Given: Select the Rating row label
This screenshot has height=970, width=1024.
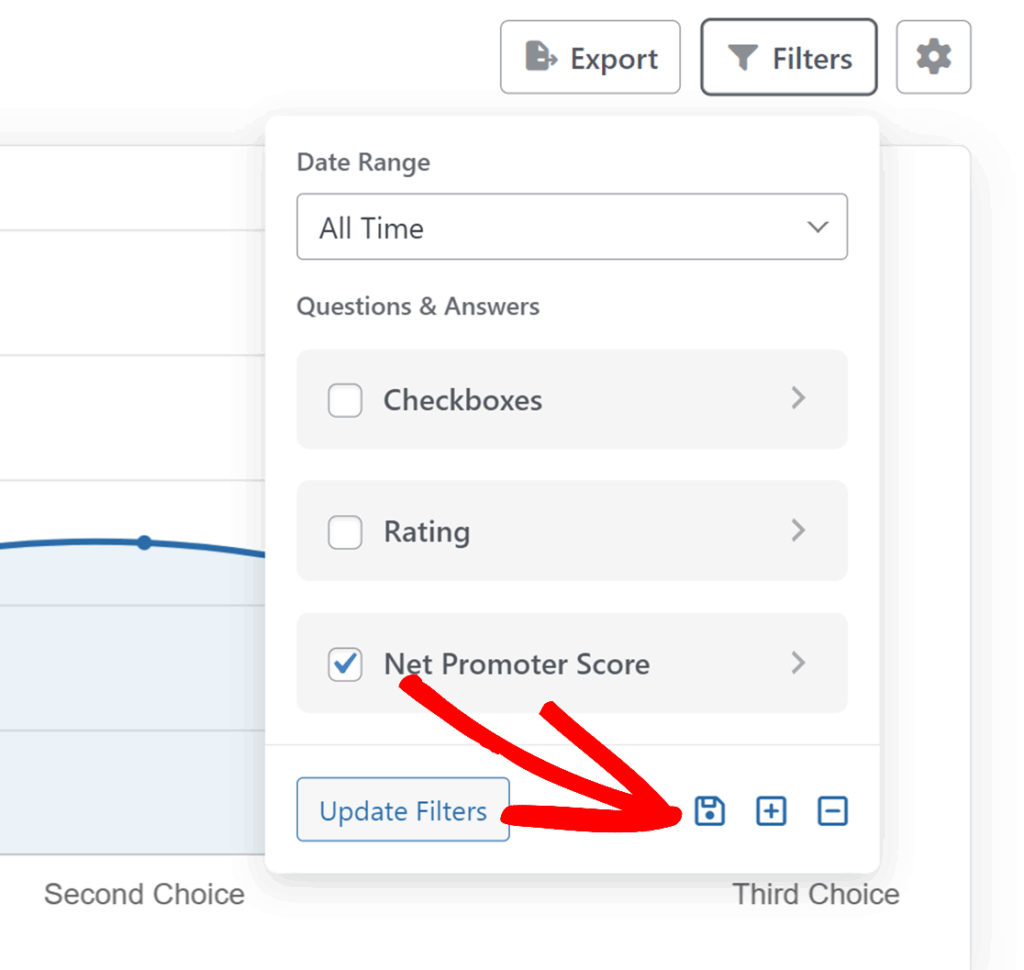Looking at the screenshot, I should click(427, 533).
